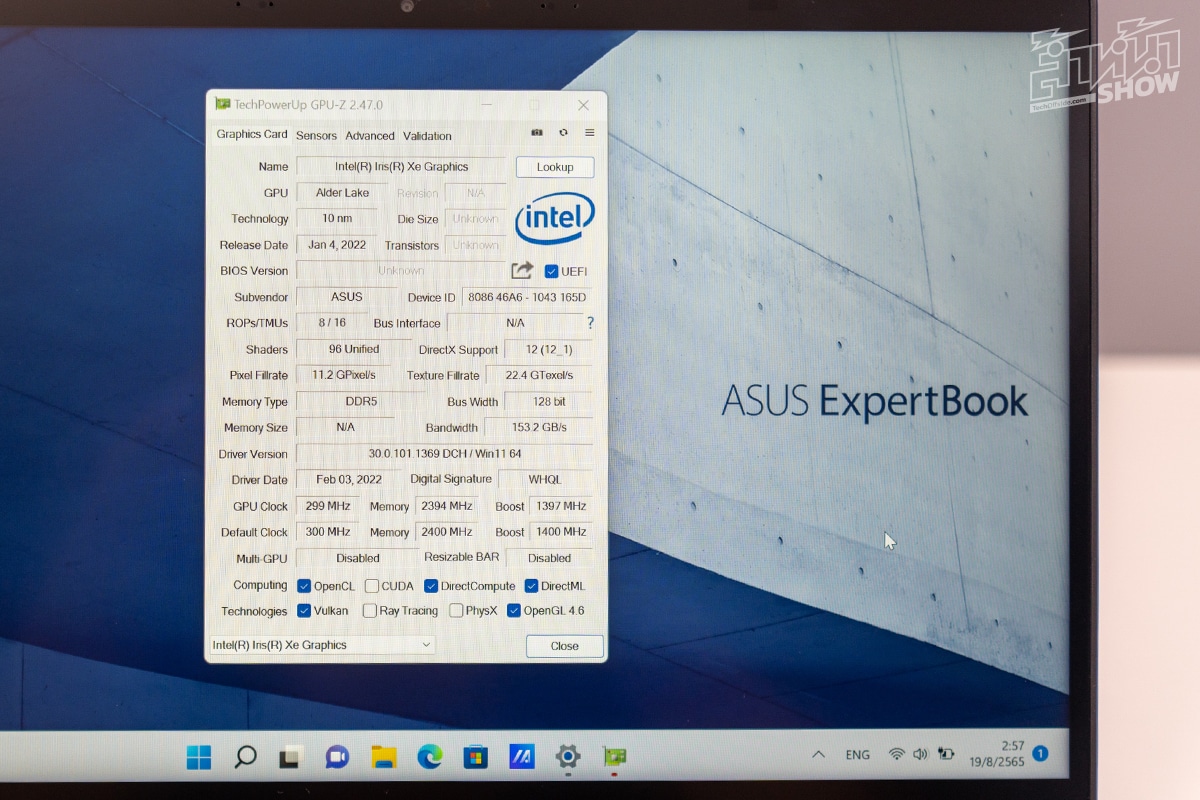
Task: Toggle the Vulkan checkbox
Action: (x=305, y=611)
